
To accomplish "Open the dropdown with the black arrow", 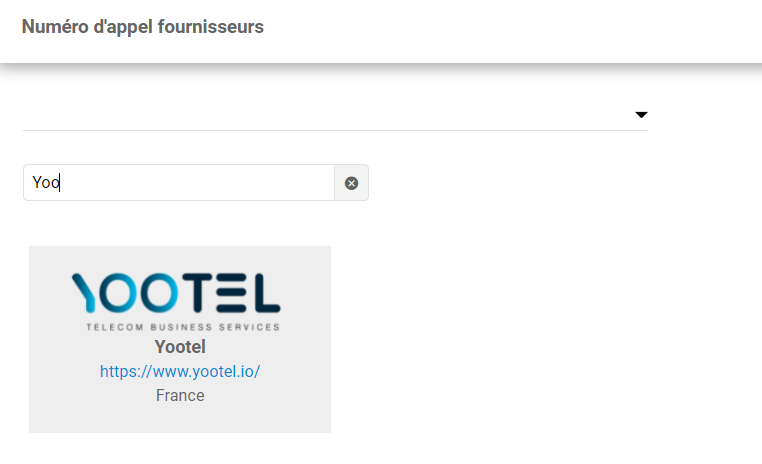I will pos(641,115).
